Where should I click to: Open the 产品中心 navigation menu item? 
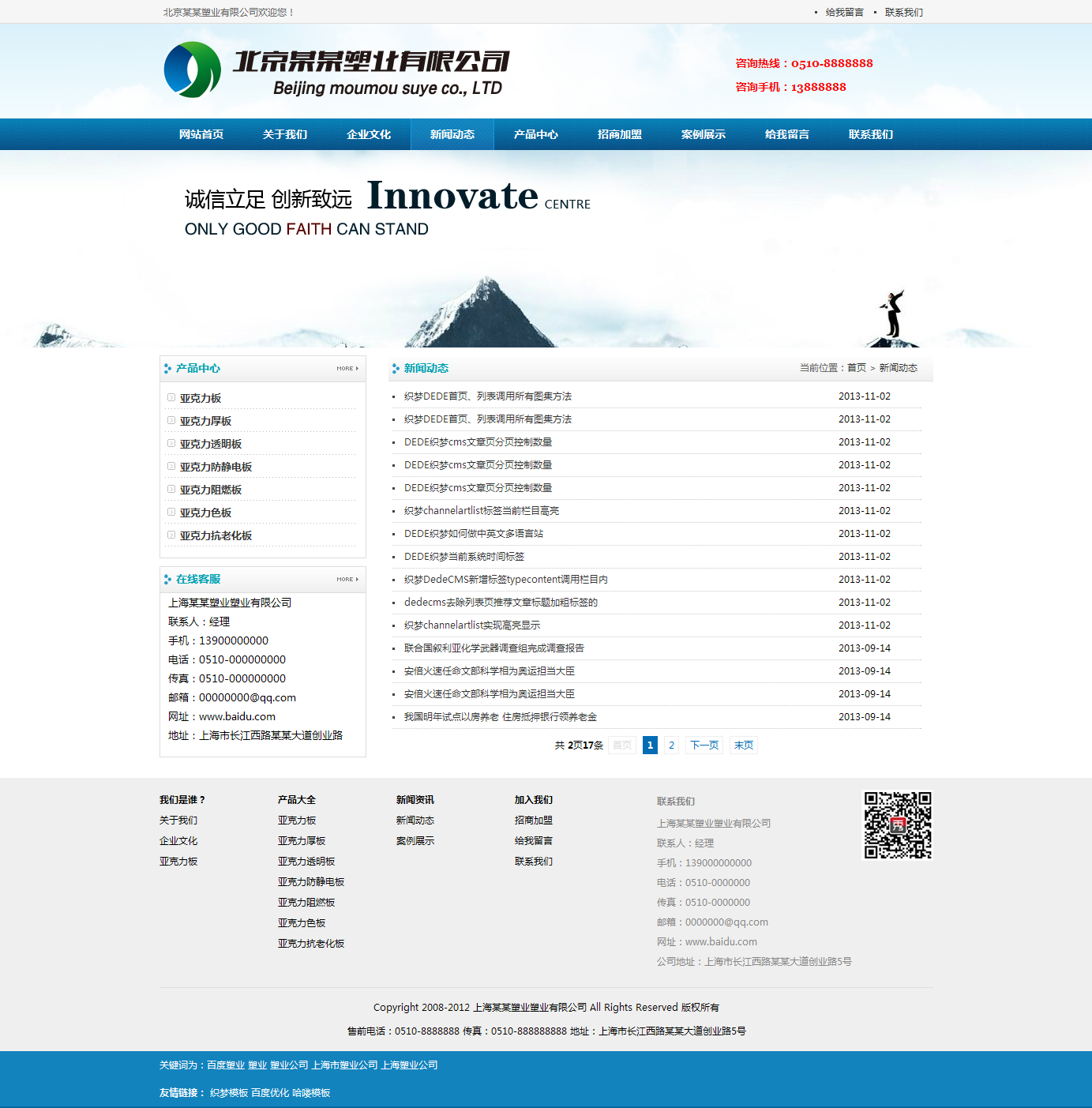[x=535, y=134]
